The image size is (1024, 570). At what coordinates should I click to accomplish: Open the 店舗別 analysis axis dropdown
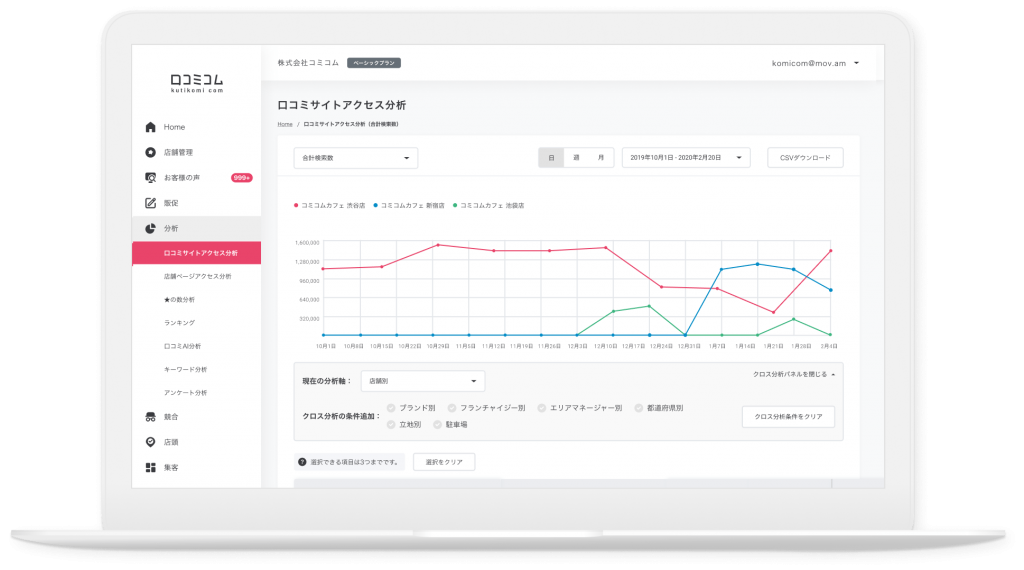(423, 381)
